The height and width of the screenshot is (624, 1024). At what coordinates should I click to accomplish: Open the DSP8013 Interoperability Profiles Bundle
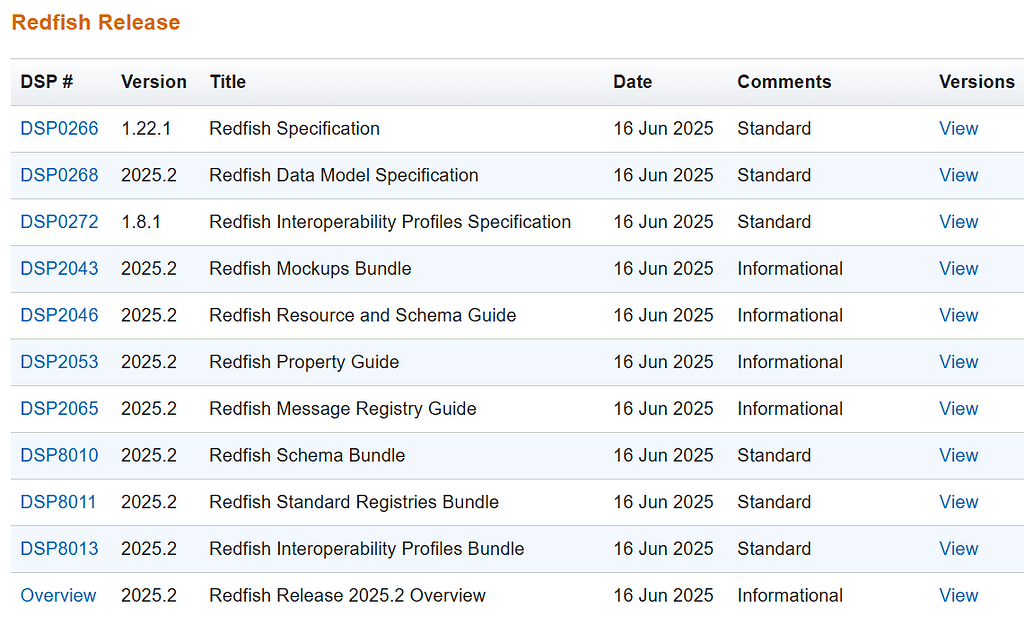pyautogui.click(x=59, y=548)
